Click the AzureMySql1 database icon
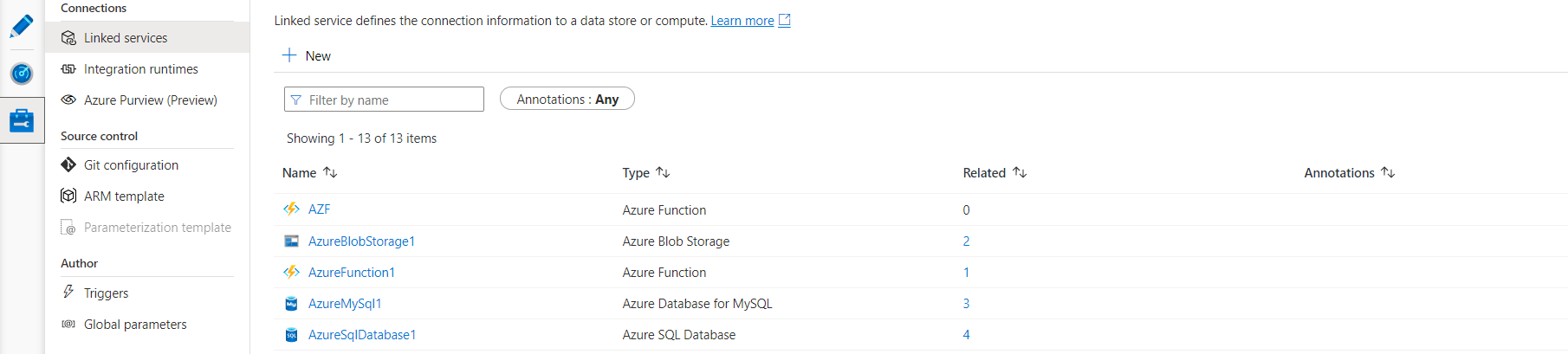1568x354 pixels. (292, 304)
